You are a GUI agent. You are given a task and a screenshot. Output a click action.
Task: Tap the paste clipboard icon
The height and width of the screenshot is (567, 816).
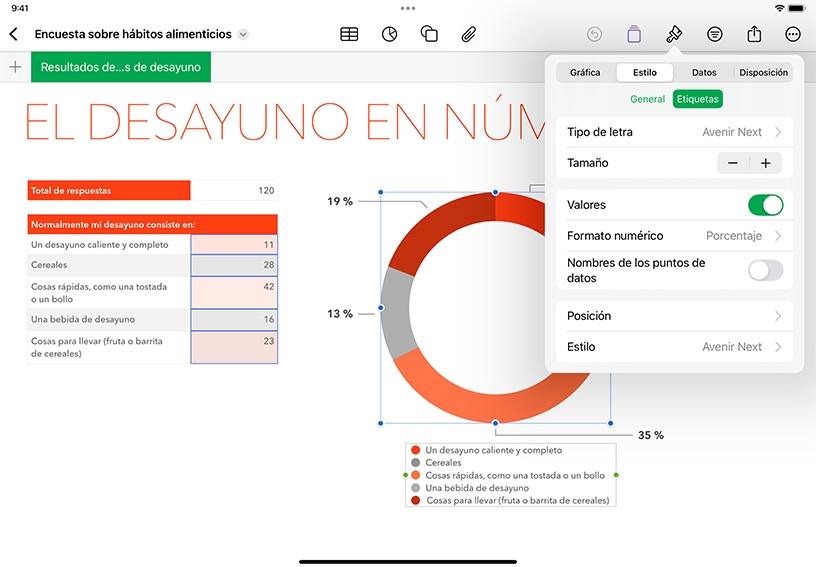(x=634, y=34)
